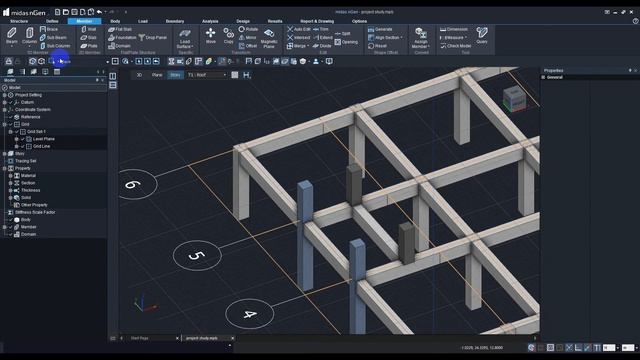Switch viewport to Plane mode
This screenshot has height=360, width=640.
pyautogui.click(x=157, y=75)
